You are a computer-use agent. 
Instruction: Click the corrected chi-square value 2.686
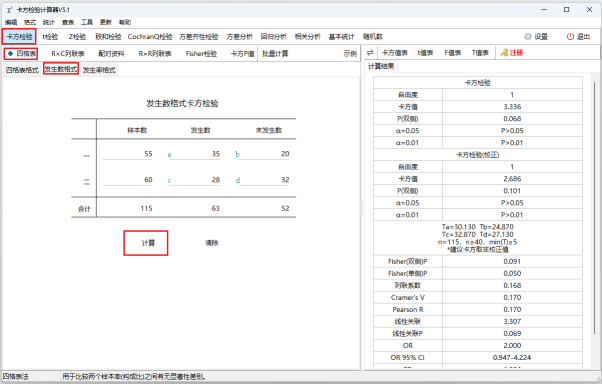coord(512,179)
